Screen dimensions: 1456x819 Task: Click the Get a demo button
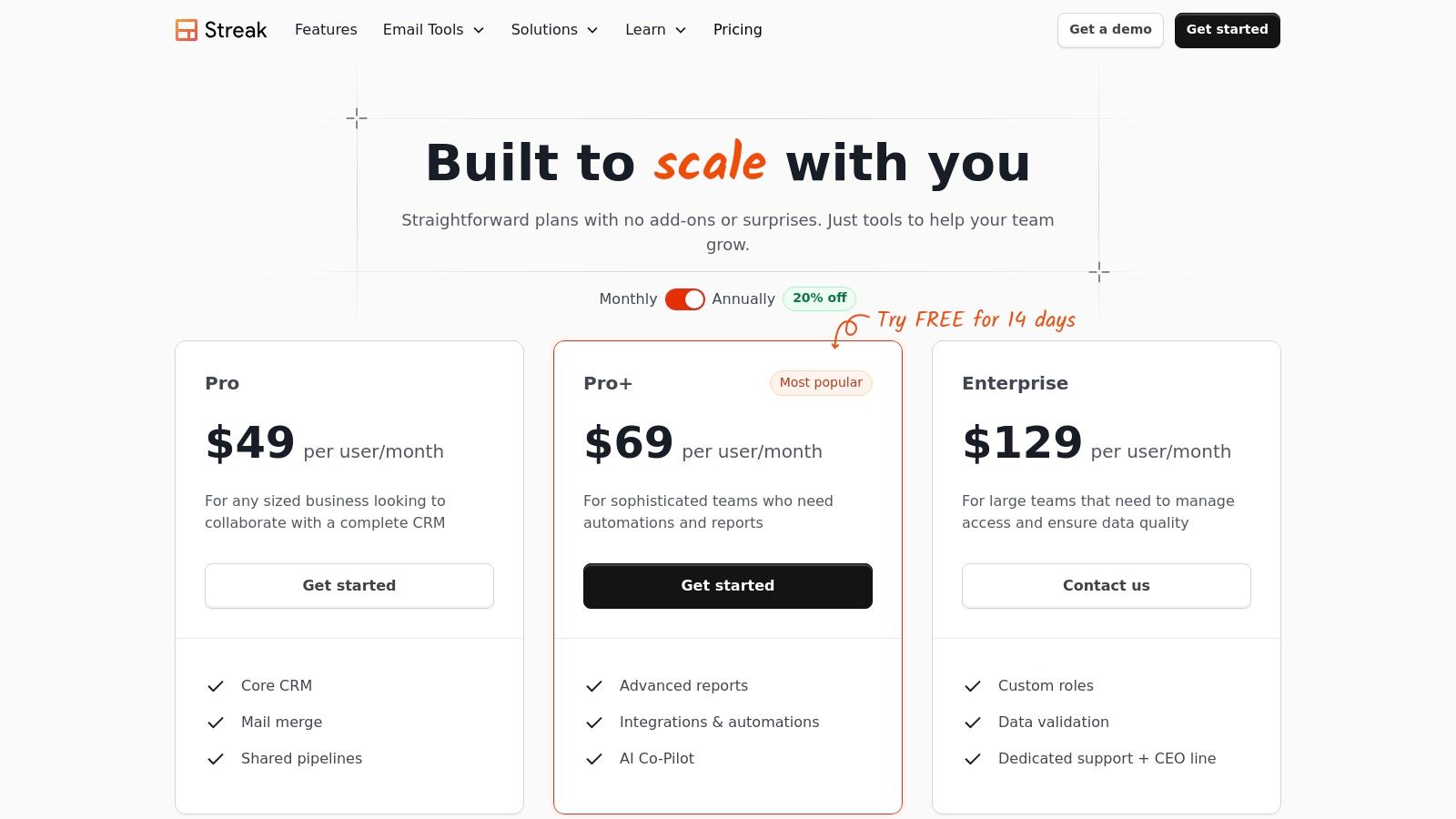coord(1110,30)
